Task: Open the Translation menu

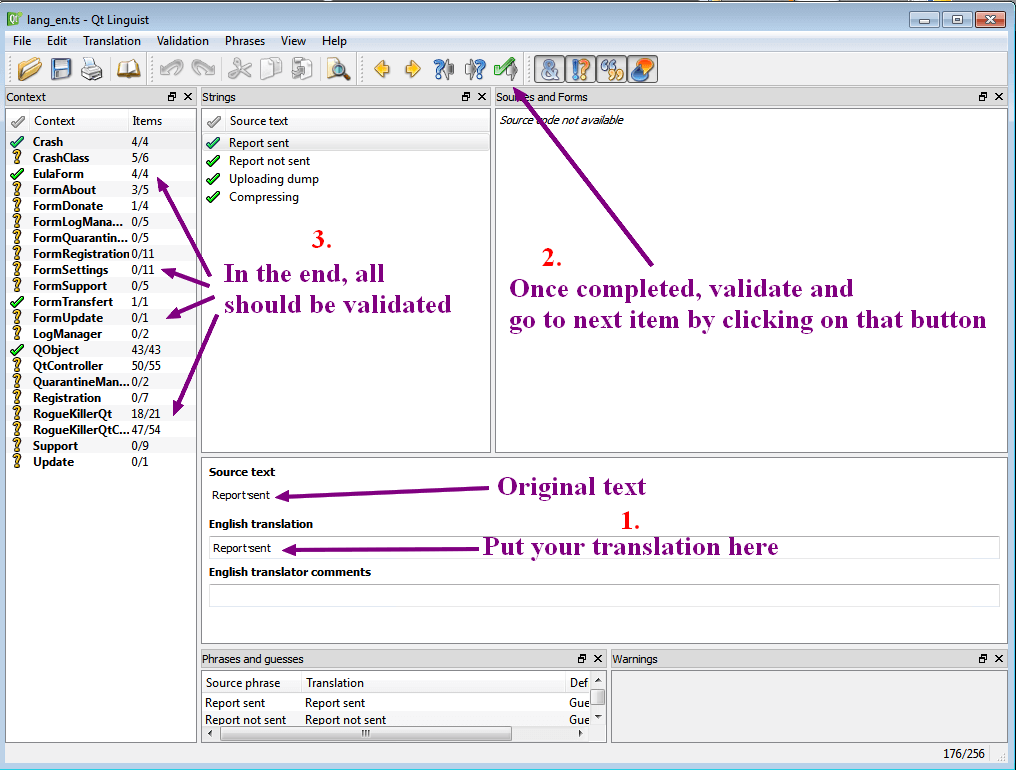Action: click(112, 41)
